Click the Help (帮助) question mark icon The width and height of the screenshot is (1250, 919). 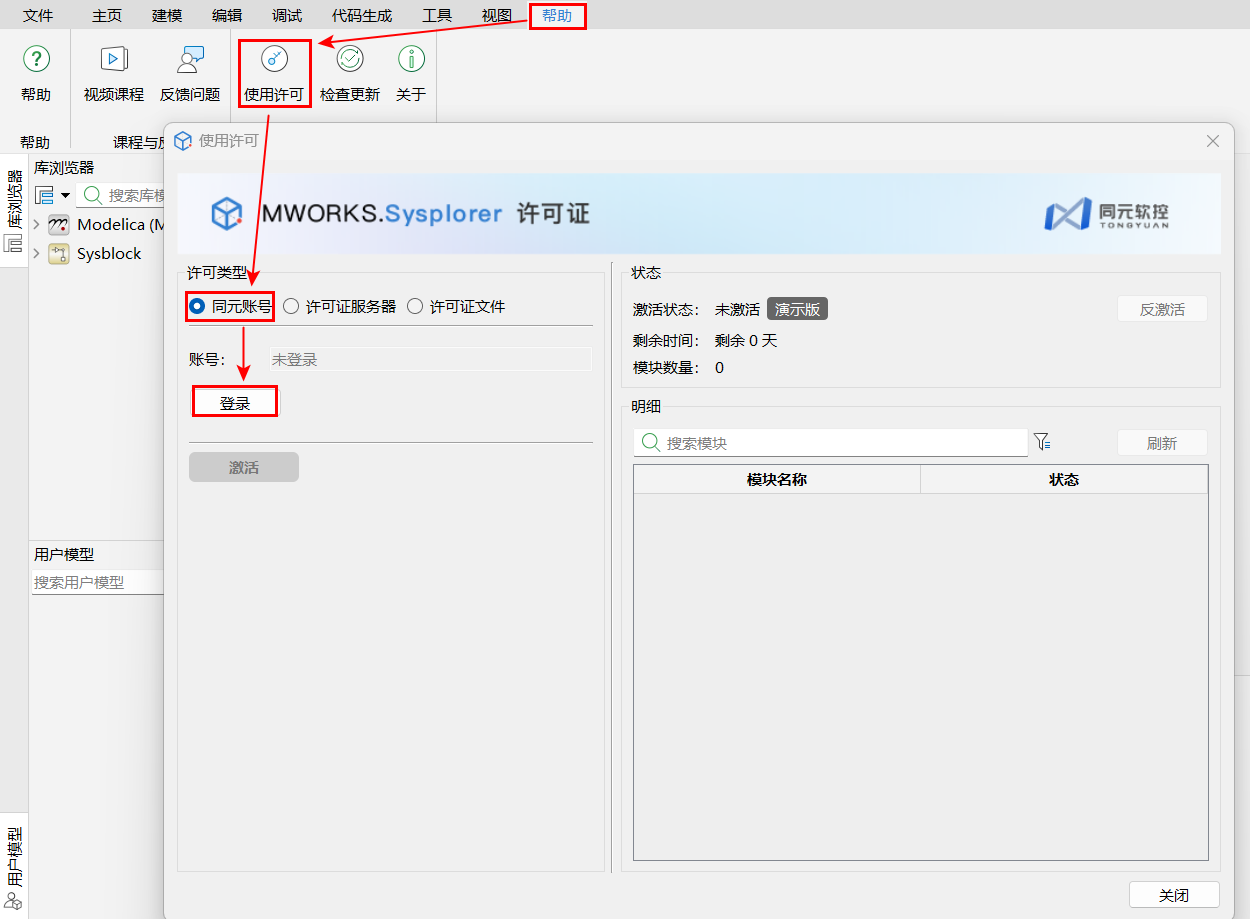click(x=36, y=60)
